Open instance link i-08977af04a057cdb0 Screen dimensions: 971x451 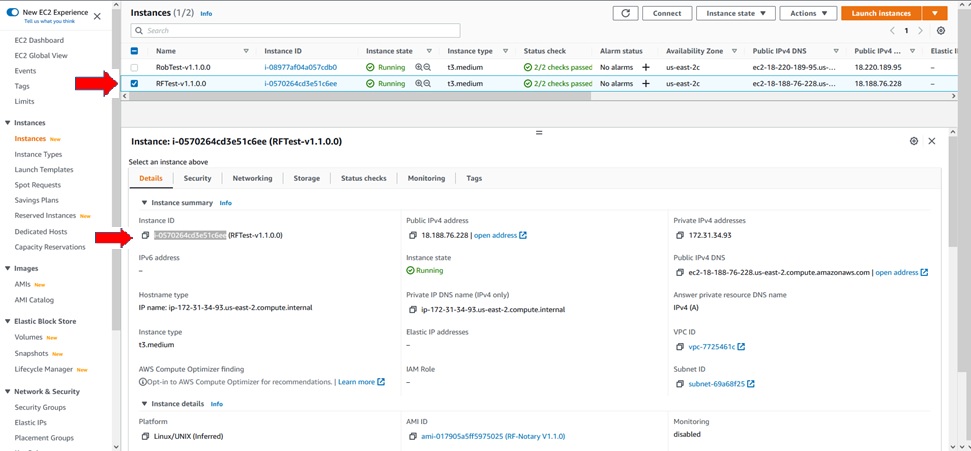click(x=300, y=67)
